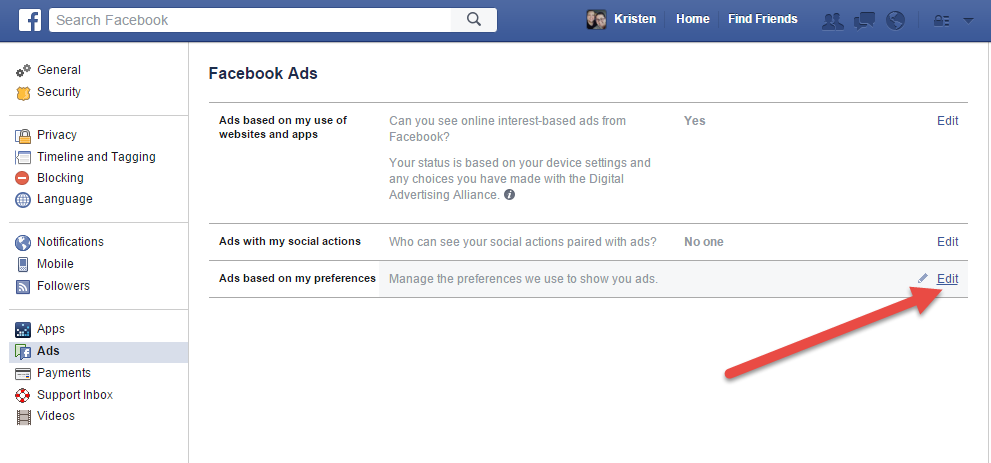Edit ads based on my preferences
The image size is (991, 463).
(947, 278)
